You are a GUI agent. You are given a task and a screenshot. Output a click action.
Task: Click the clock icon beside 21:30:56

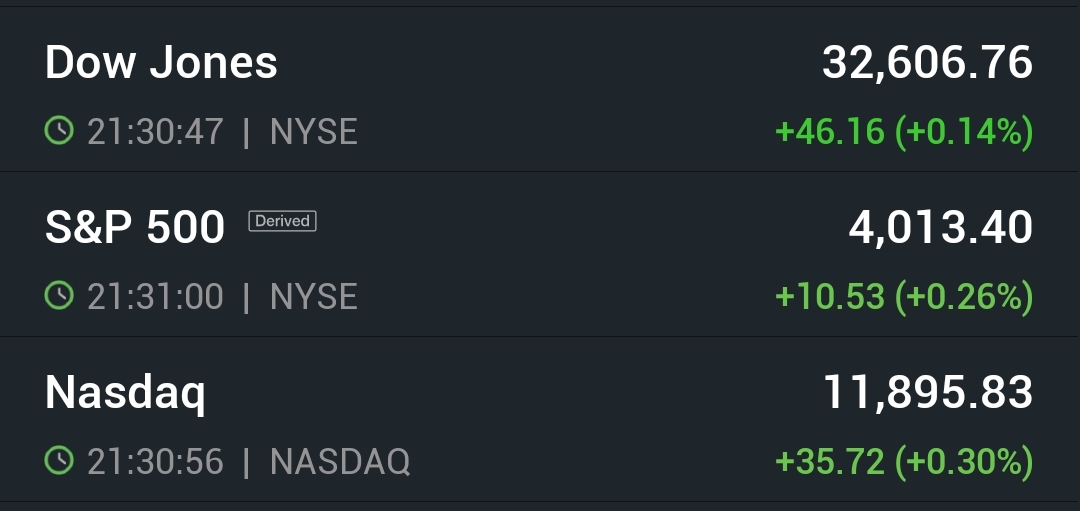[x=59, y=461]
